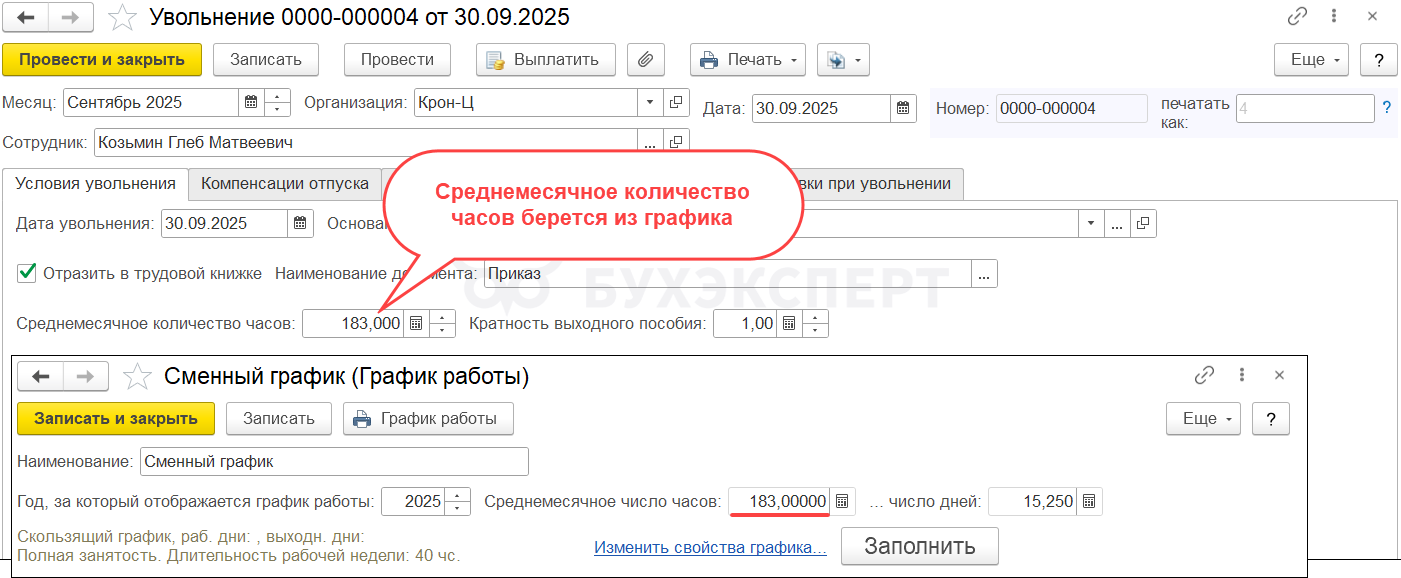Open more options of Сменный график window
Image resolution: width=1401 pixels, height=578 pixels.
(x=1243, y=375)
